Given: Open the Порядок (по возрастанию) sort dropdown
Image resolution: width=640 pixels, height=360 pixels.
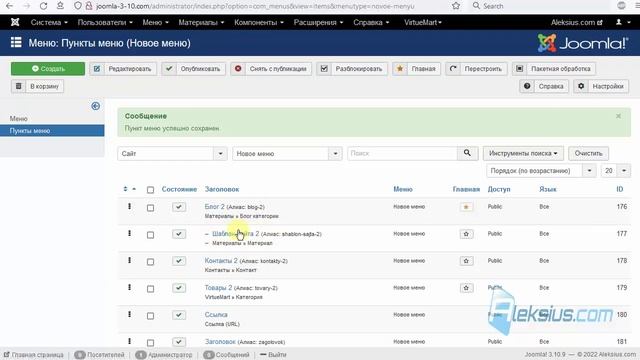Looking at the screenshot, I should [x=541, y=171].
